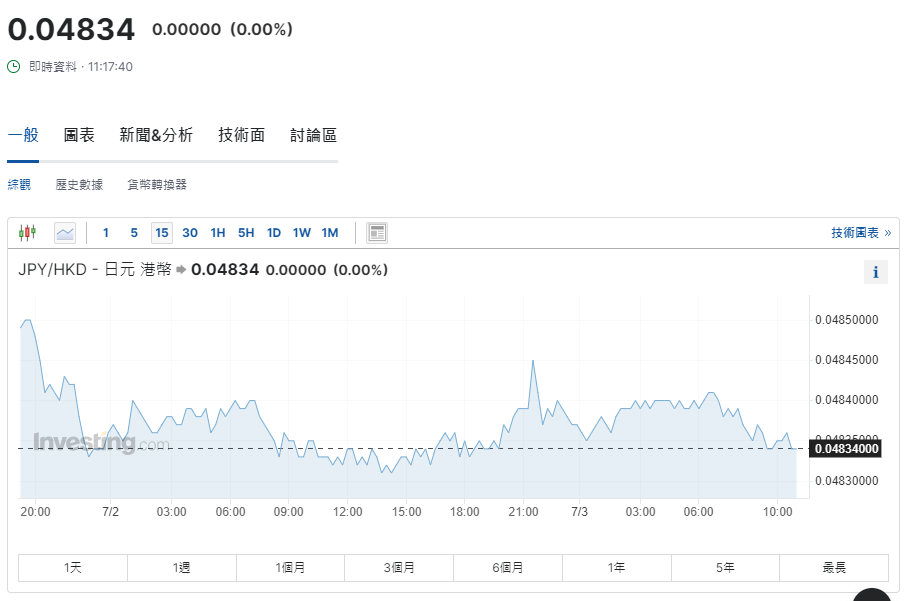
Task: Open the 貨幣轉換器 link
Action: pyautogui.click(x=157, y=185)
